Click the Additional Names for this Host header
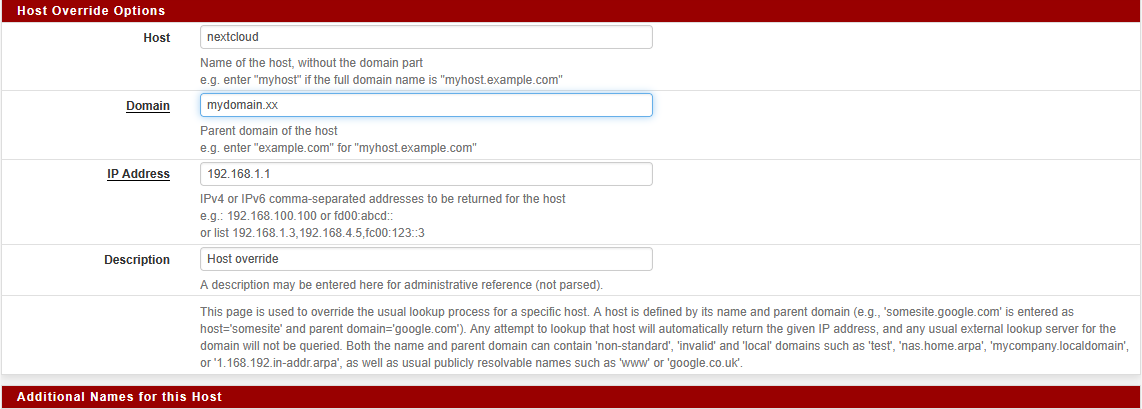The width and height of the screenshot is (1142, 409). pyautogui.click(x=119, y=397)
